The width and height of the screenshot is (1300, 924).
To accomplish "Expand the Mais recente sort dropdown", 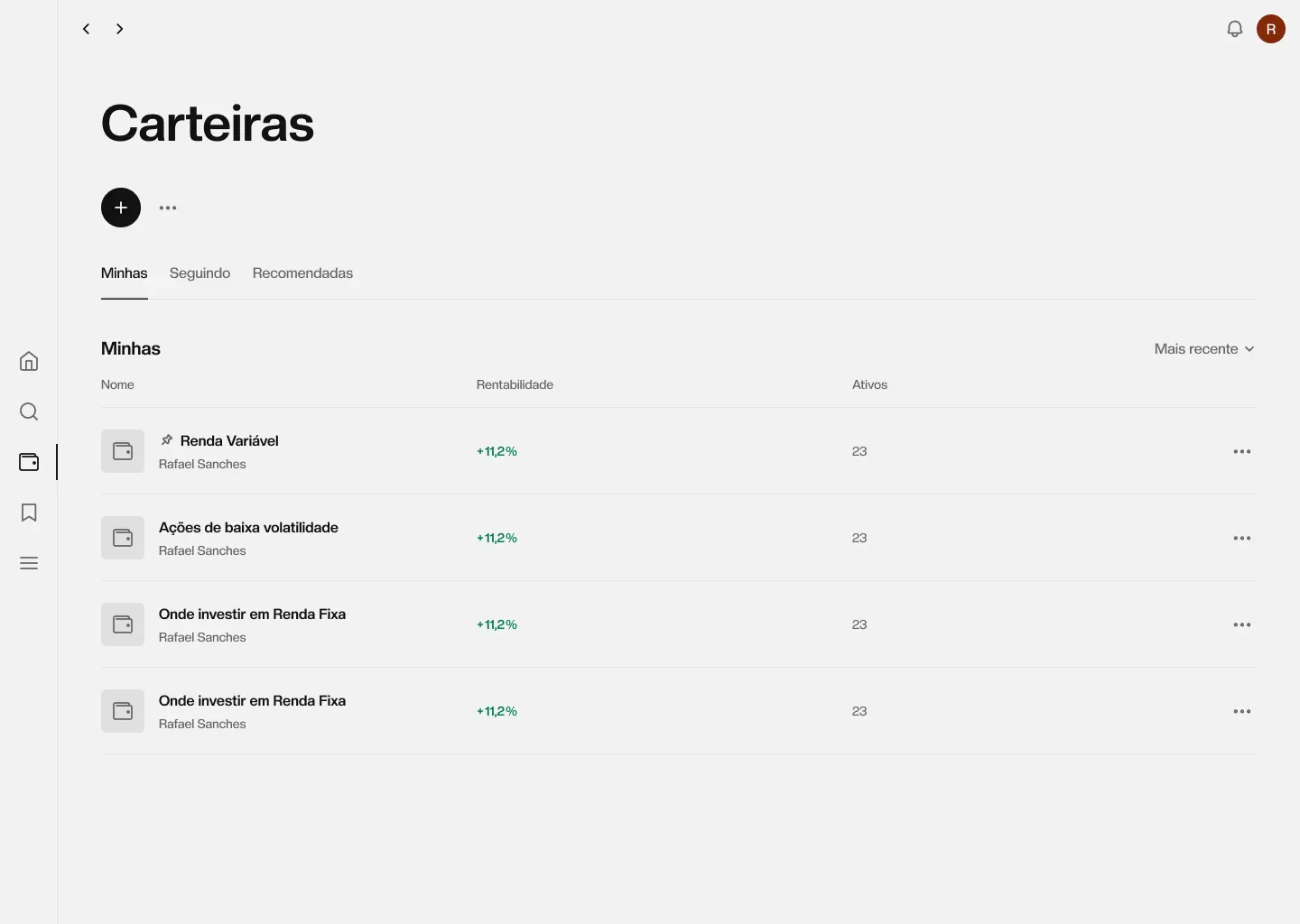I will (1203, 349).
